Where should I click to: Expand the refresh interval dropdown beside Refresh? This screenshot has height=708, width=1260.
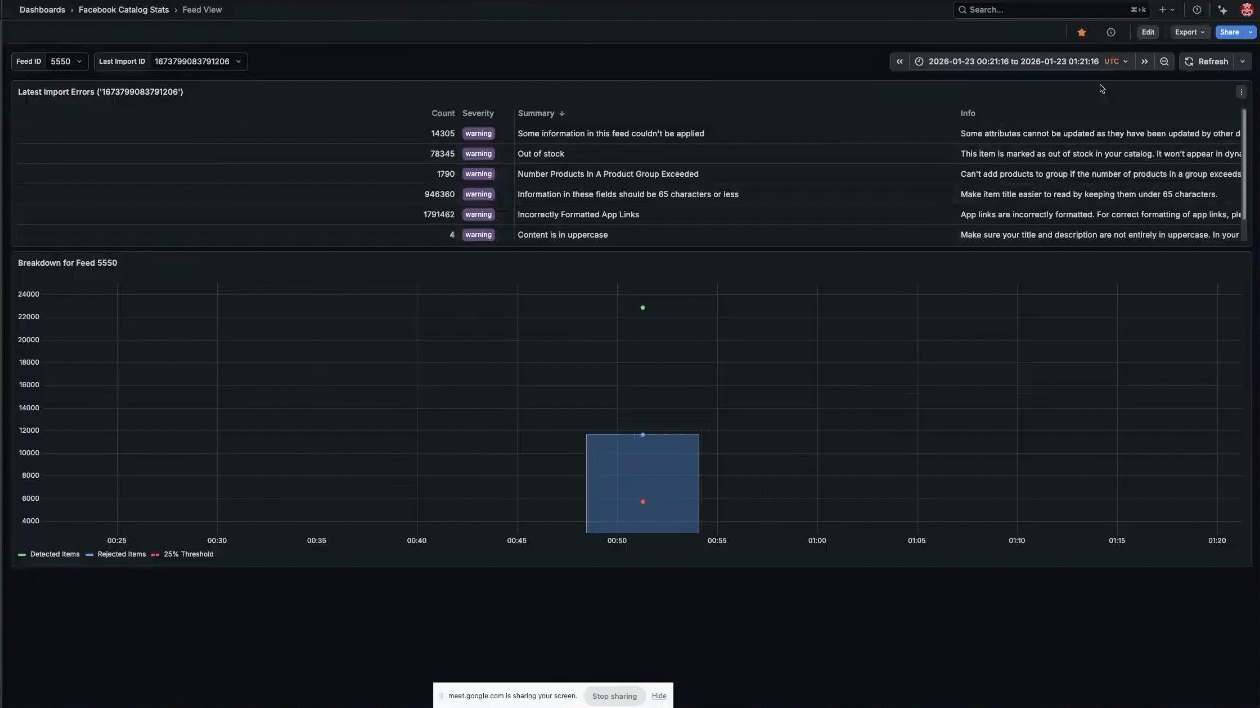pos(1243,61)
